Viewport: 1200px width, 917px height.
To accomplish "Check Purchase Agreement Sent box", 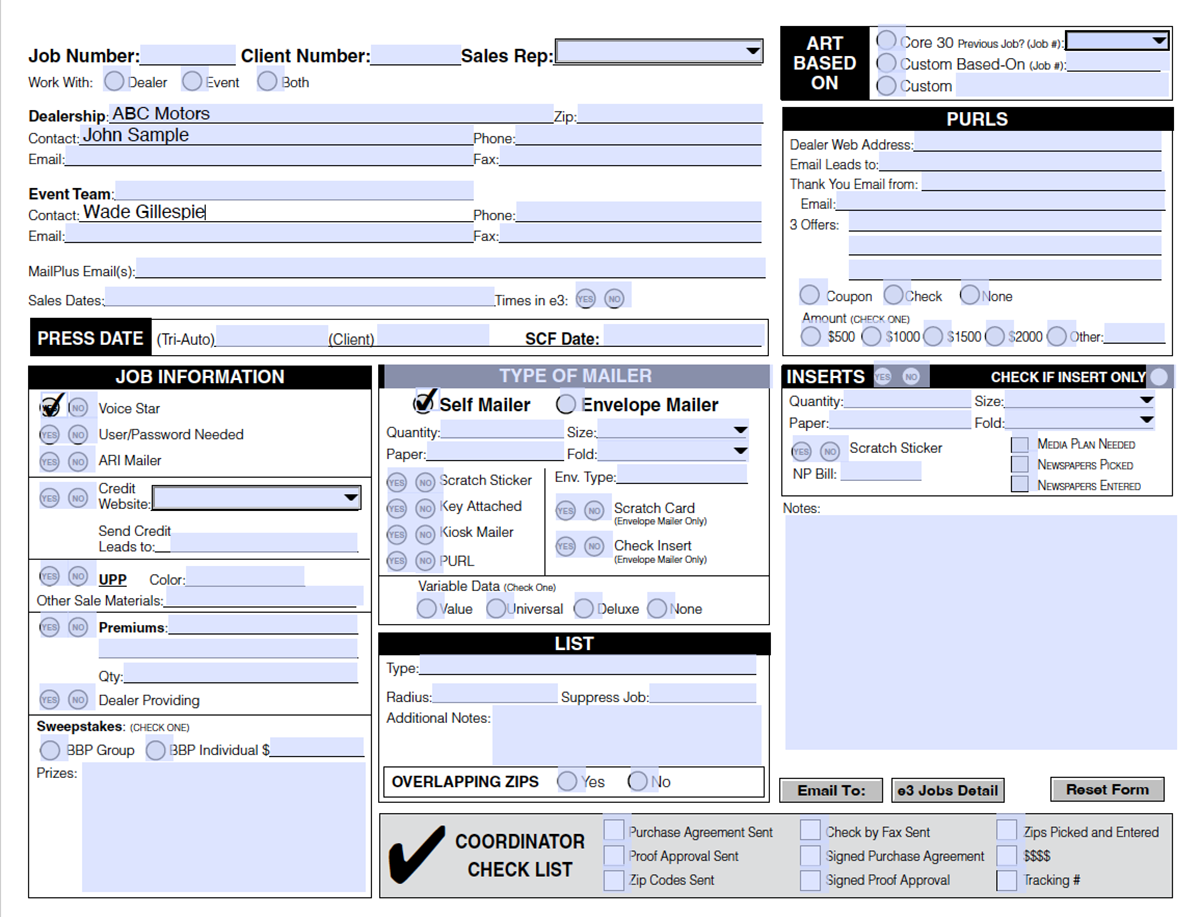I will (614, 831).
